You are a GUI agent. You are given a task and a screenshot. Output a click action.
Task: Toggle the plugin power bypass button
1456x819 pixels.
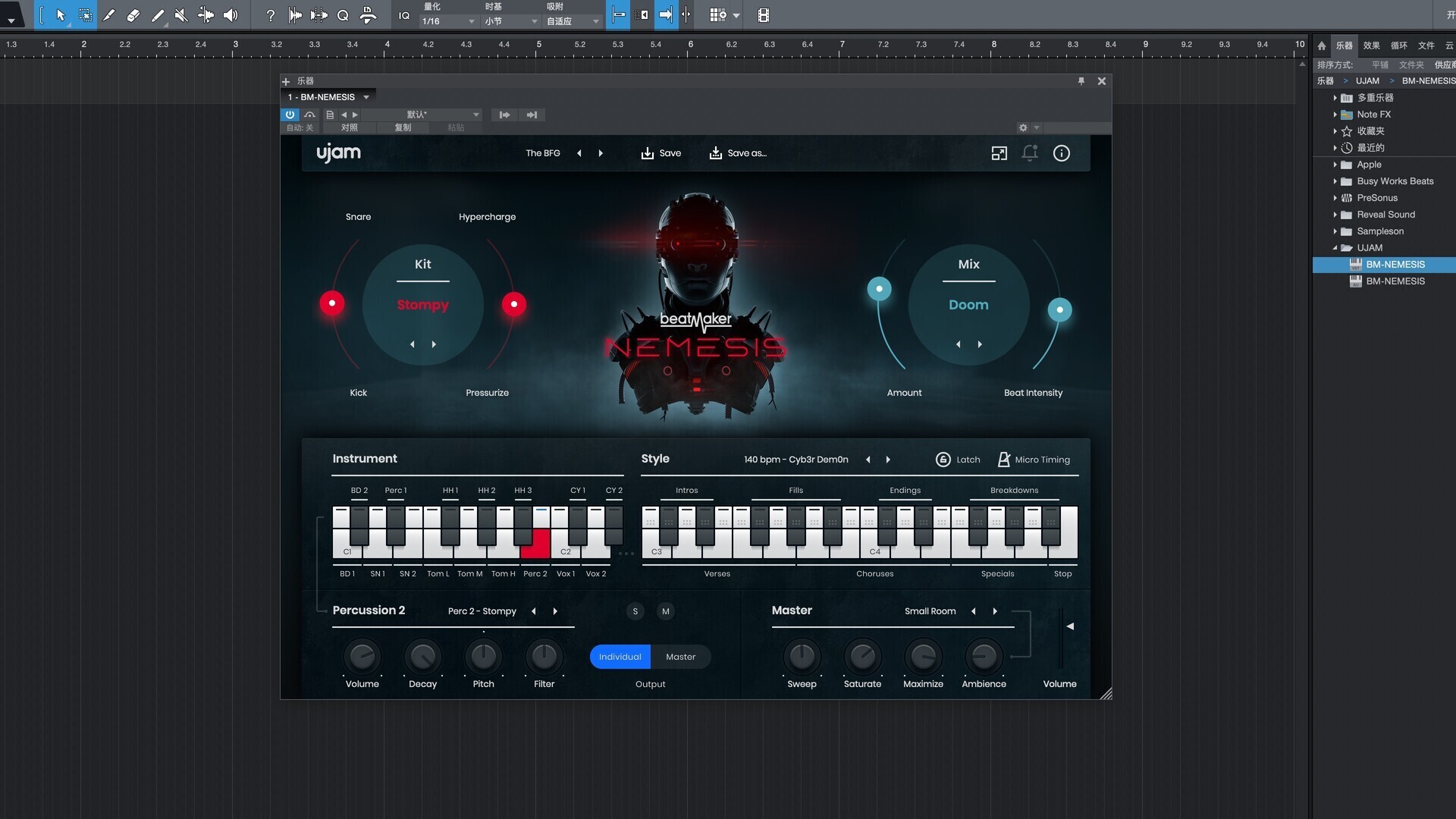(x=290, y=115)
